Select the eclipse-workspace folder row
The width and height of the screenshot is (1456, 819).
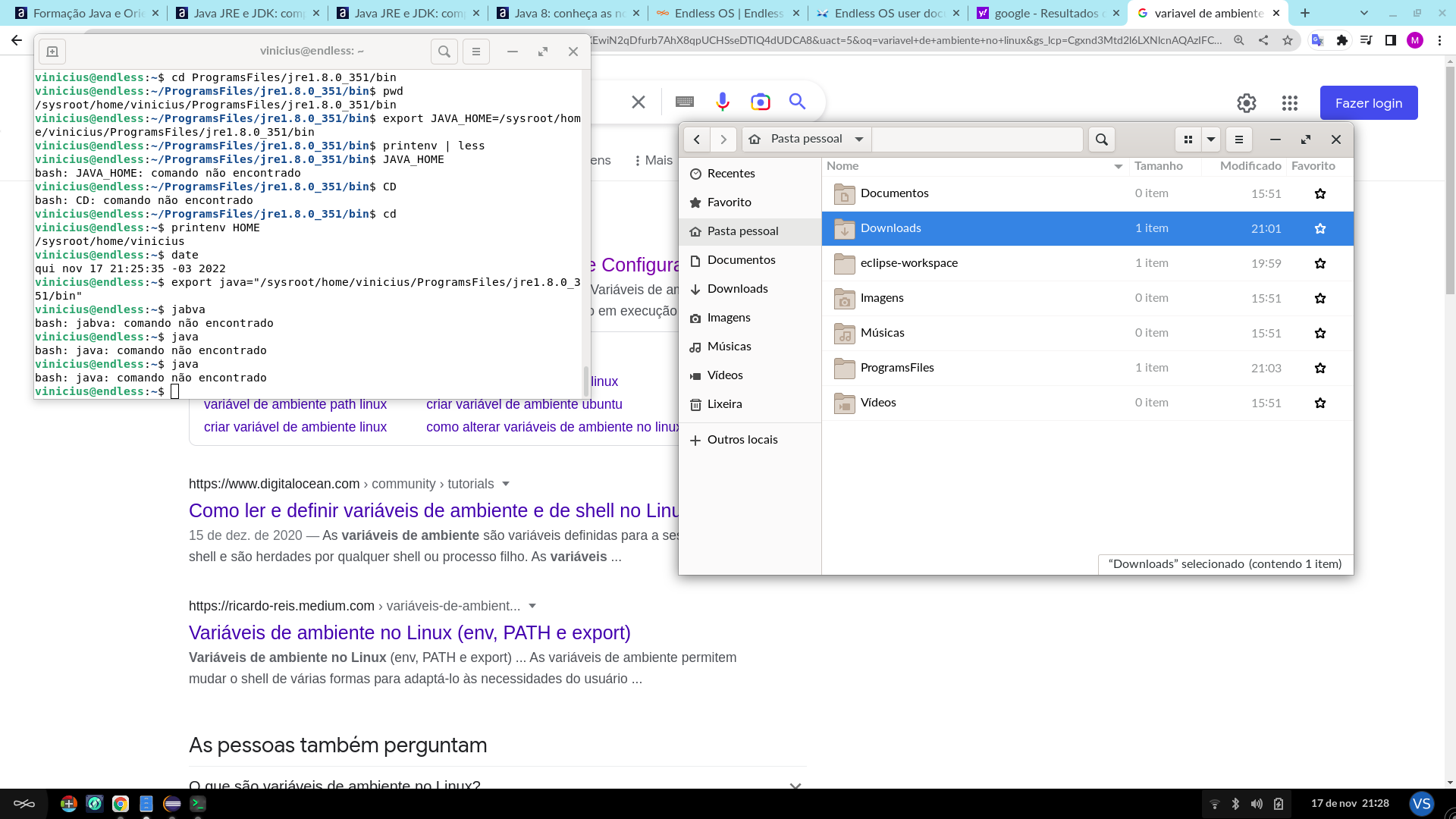1087,264
